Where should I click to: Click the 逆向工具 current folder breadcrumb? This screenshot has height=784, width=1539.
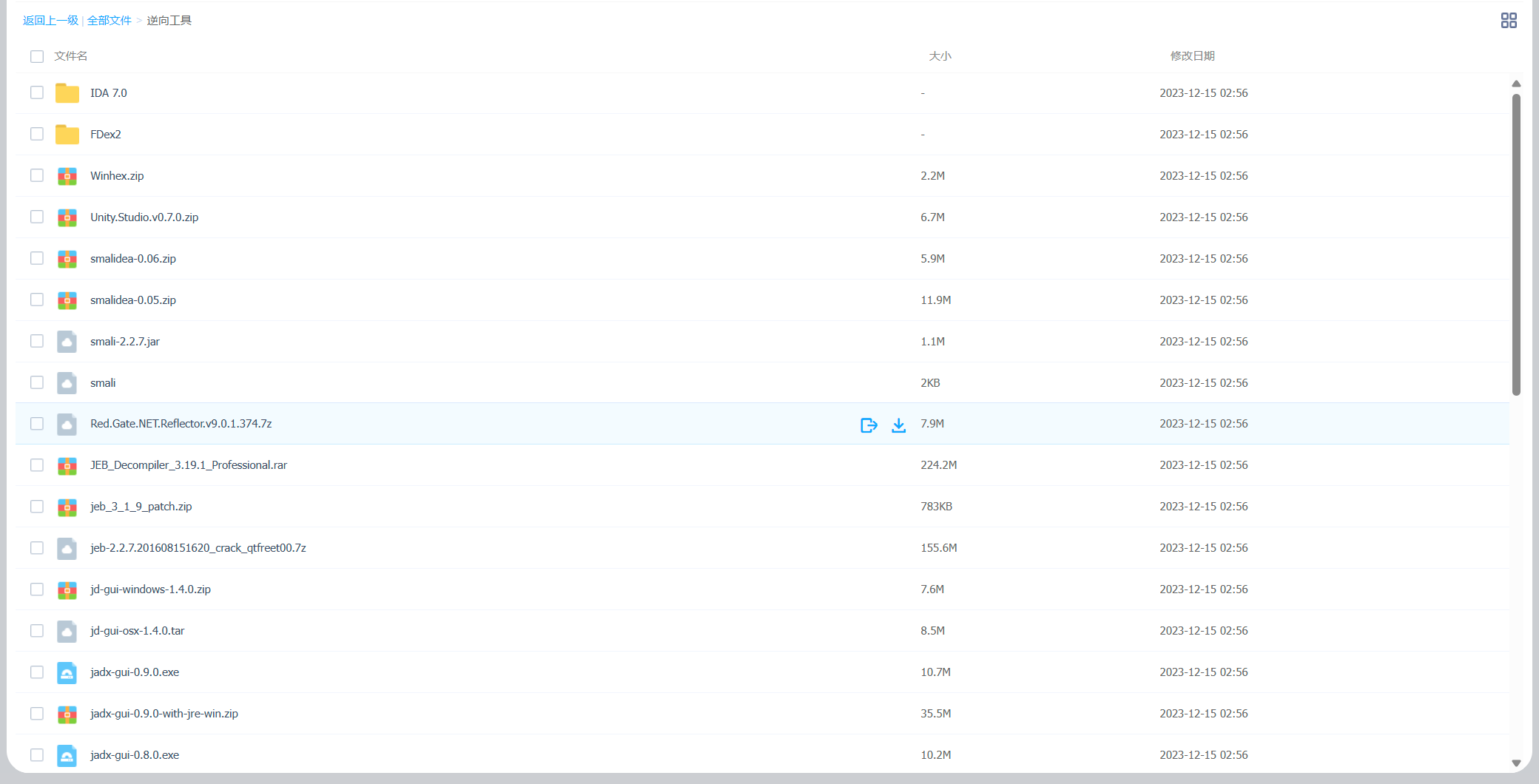coord(169,21)
